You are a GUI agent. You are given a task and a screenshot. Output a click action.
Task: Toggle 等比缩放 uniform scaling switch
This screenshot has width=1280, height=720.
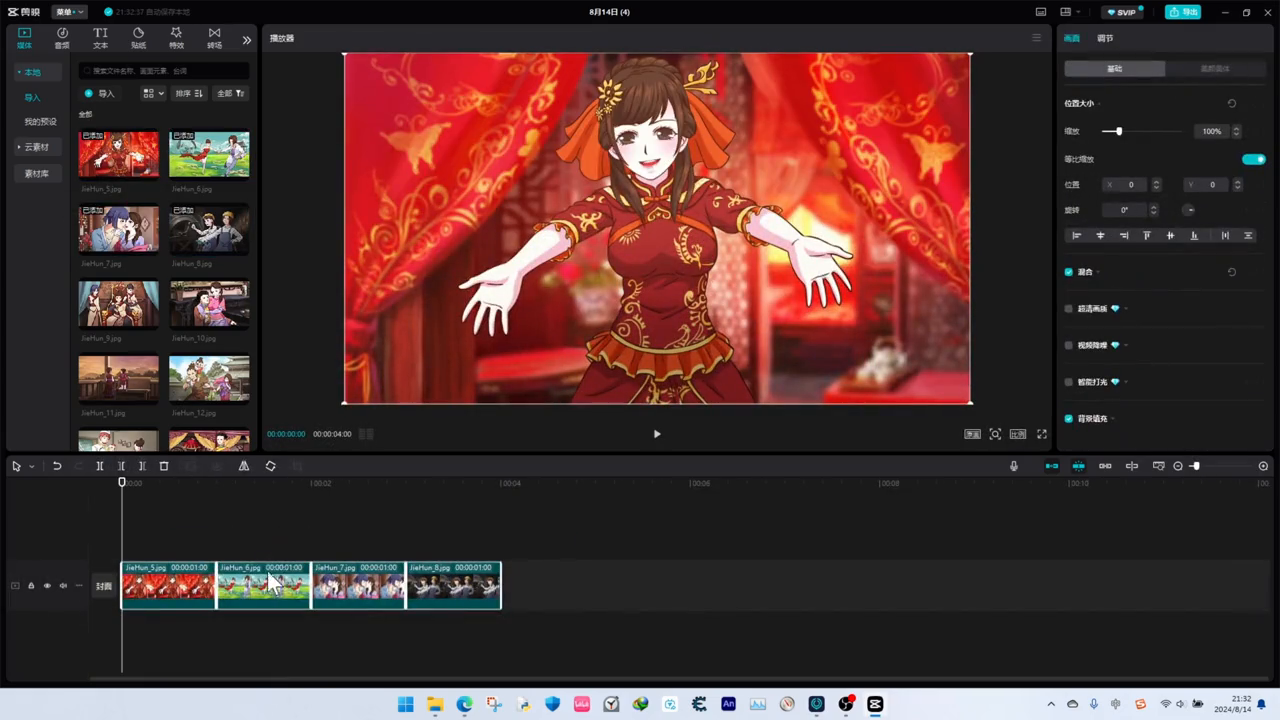pyautogui.click(x=1254, y=159)
